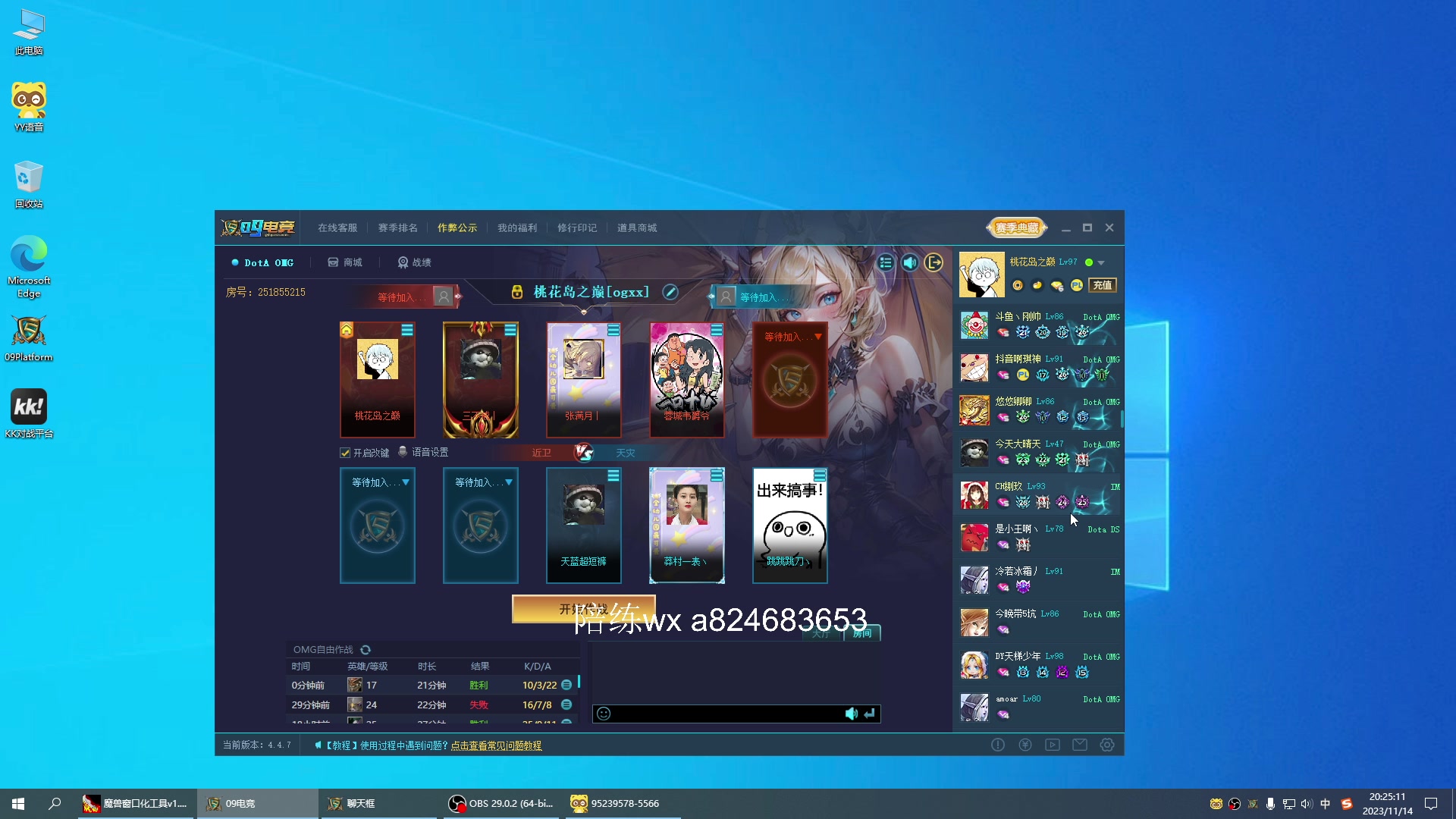
Task: Expand empty 等待加入 slot dropdown in top team
Action: click(818, 337)
